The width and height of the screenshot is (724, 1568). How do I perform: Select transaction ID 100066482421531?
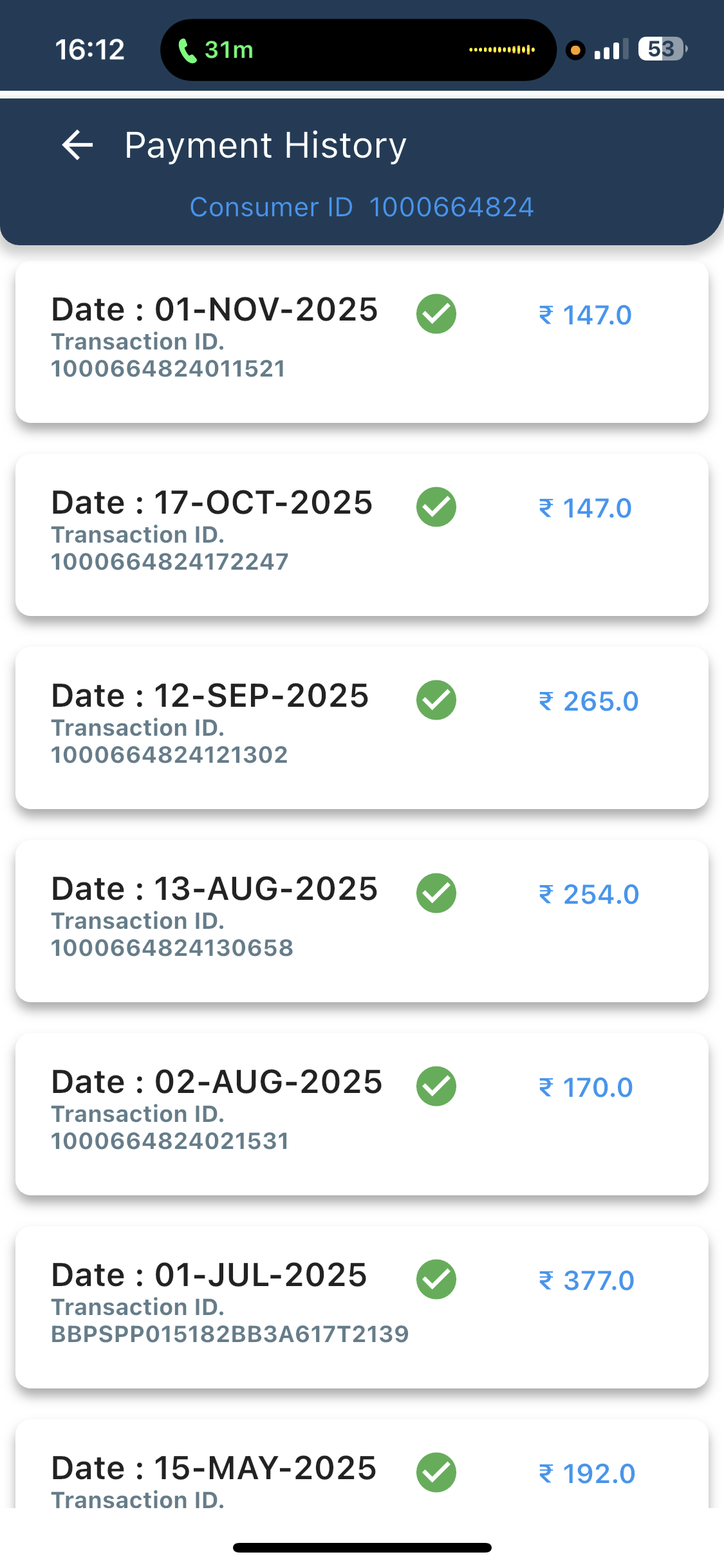pyautogui.click(x=170, y=1141)
